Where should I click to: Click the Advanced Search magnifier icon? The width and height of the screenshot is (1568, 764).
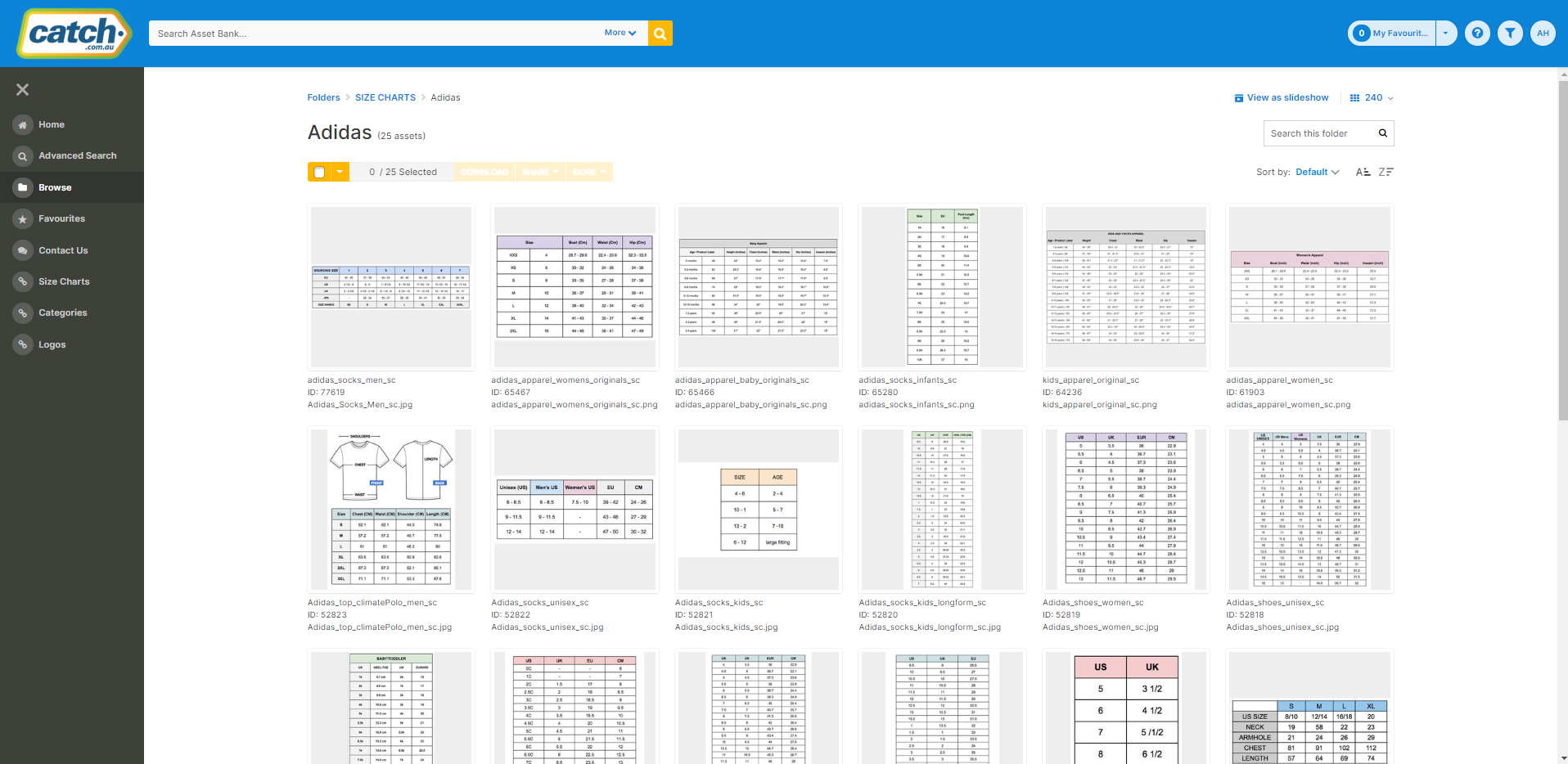23,156
